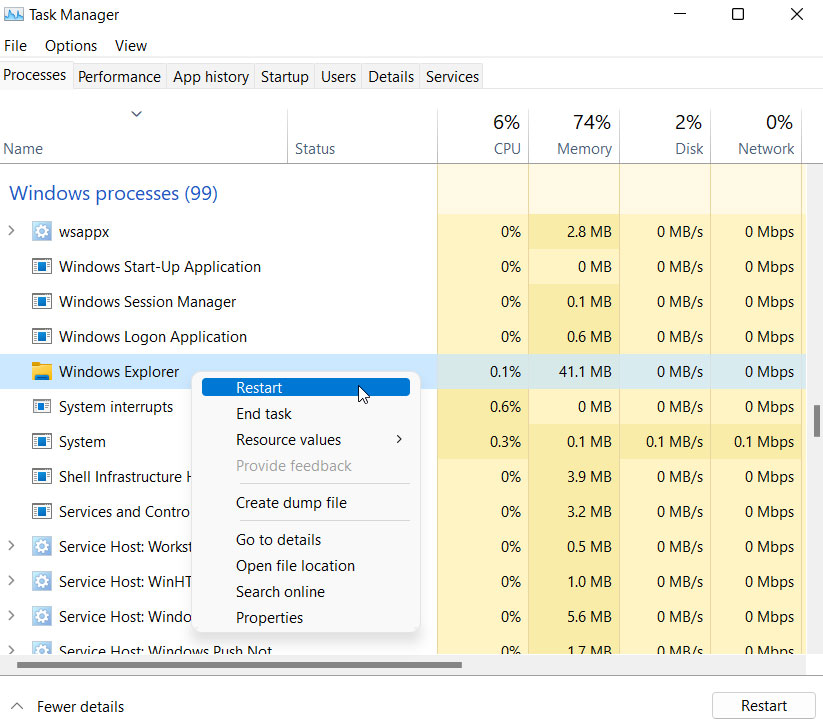Click the Service Host: WinHT gear icon
This screenshot has height=727, width=823.
(x=41, y=581)
